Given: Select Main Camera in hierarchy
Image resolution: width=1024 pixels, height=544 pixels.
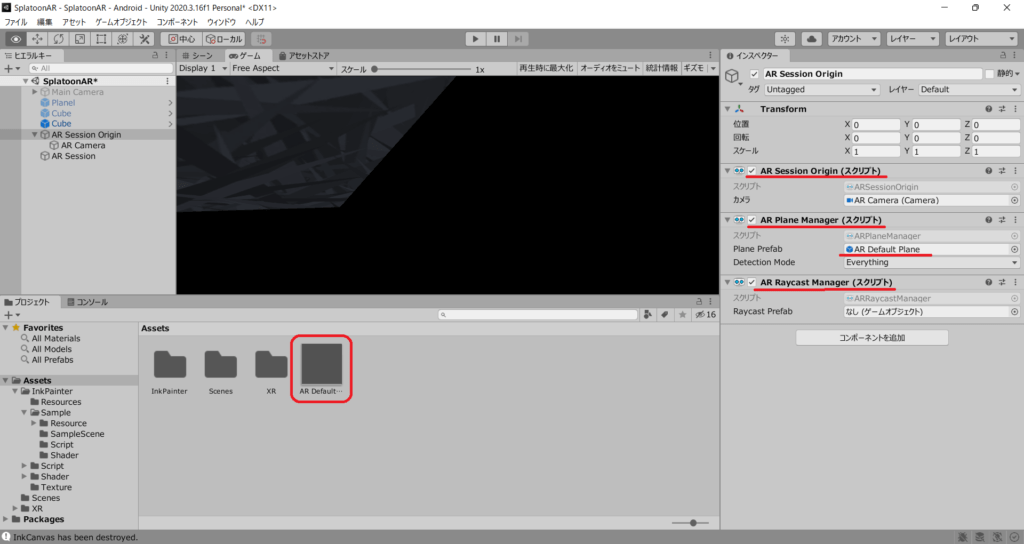Looking at the screenshot, I should [77, 92].
